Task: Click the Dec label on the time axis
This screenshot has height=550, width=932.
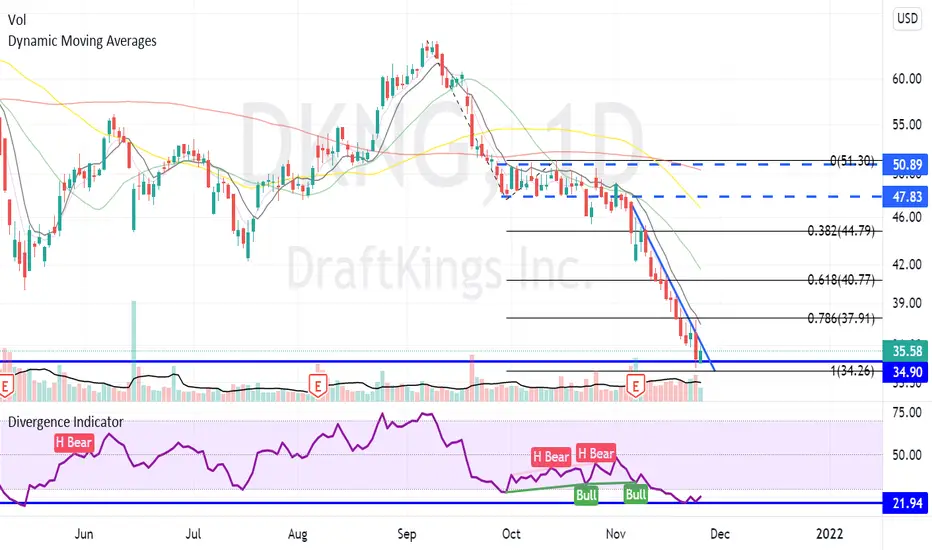Action: (720, 534)
